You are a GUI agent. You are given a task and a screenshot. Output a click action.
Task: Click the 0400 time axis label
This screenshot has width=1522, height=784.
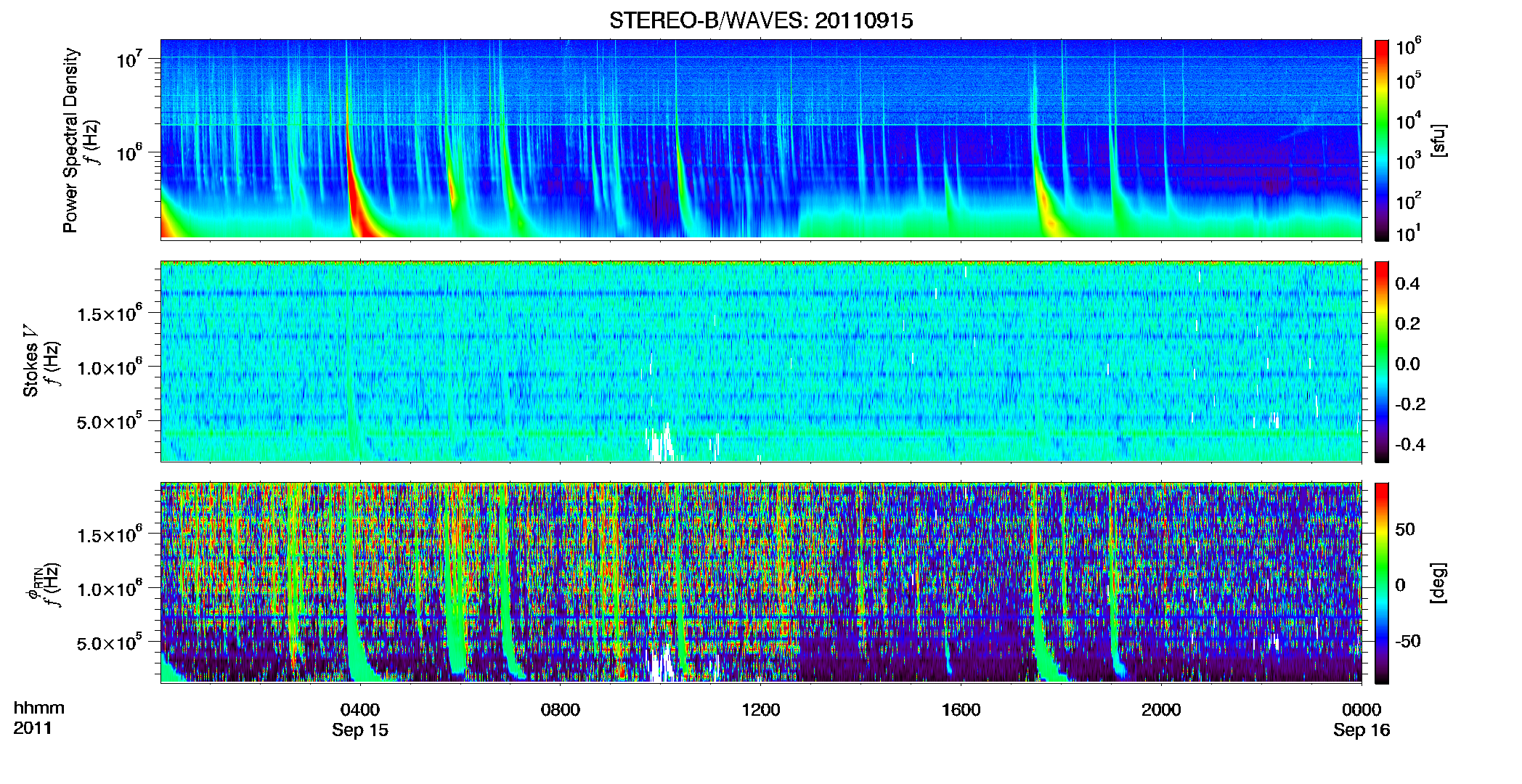(x=360, y=710)
